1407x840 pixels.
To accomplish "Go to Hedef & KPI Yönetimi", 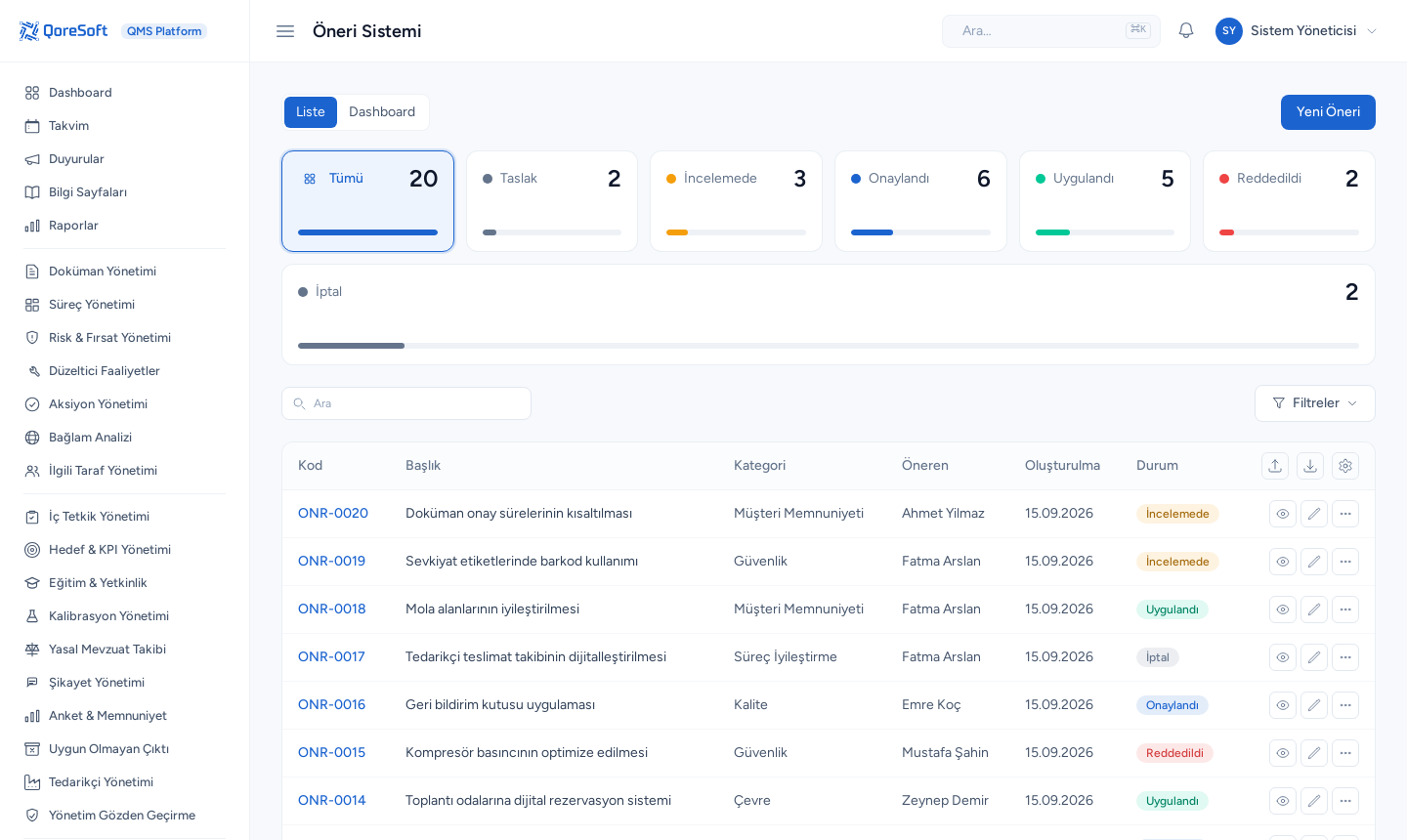I will tap(125, 550).
